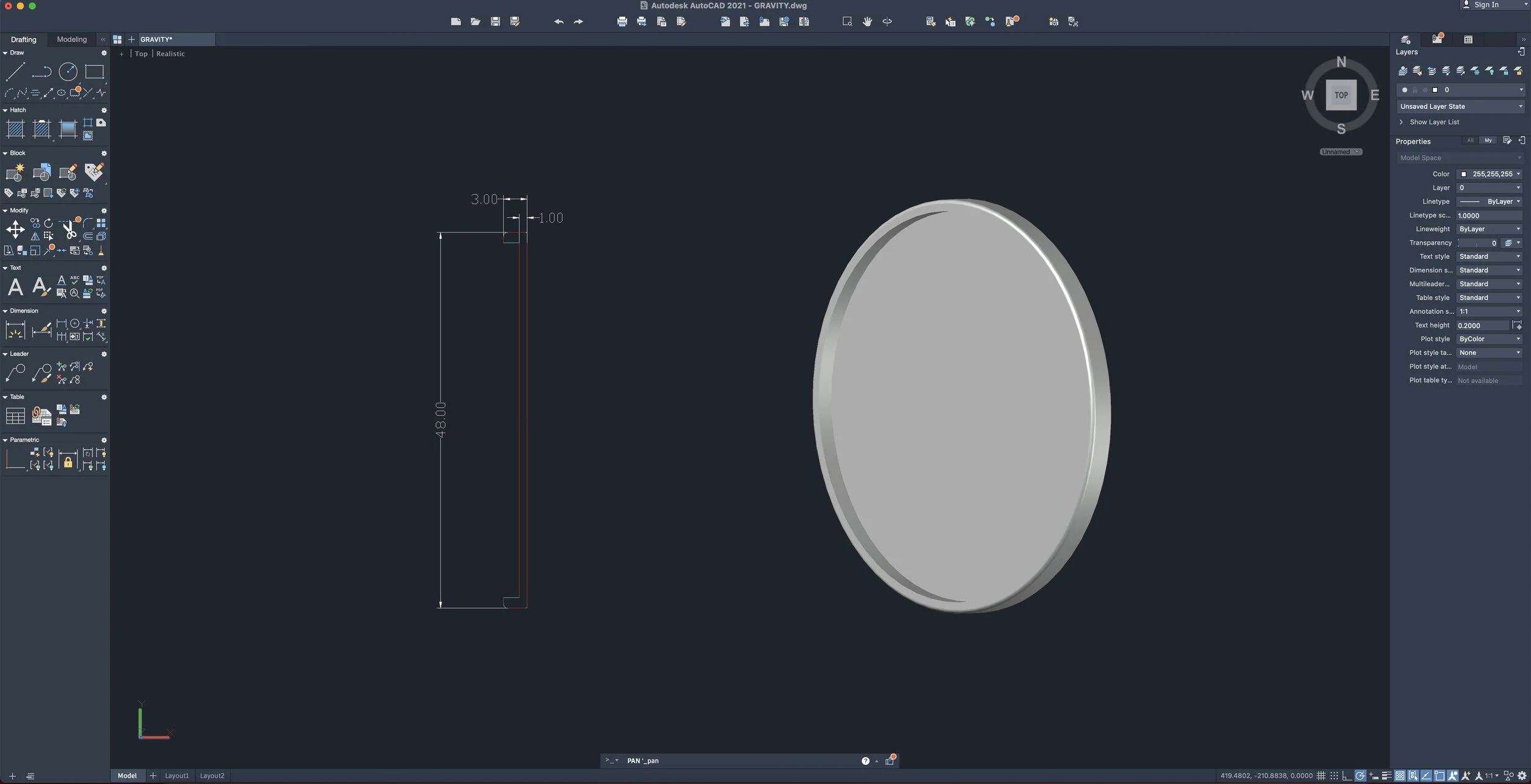This screenshot has height=784, width=1531.
Task: Open the Color 255,255,255 swatch dropdown
Action: 1491,174
